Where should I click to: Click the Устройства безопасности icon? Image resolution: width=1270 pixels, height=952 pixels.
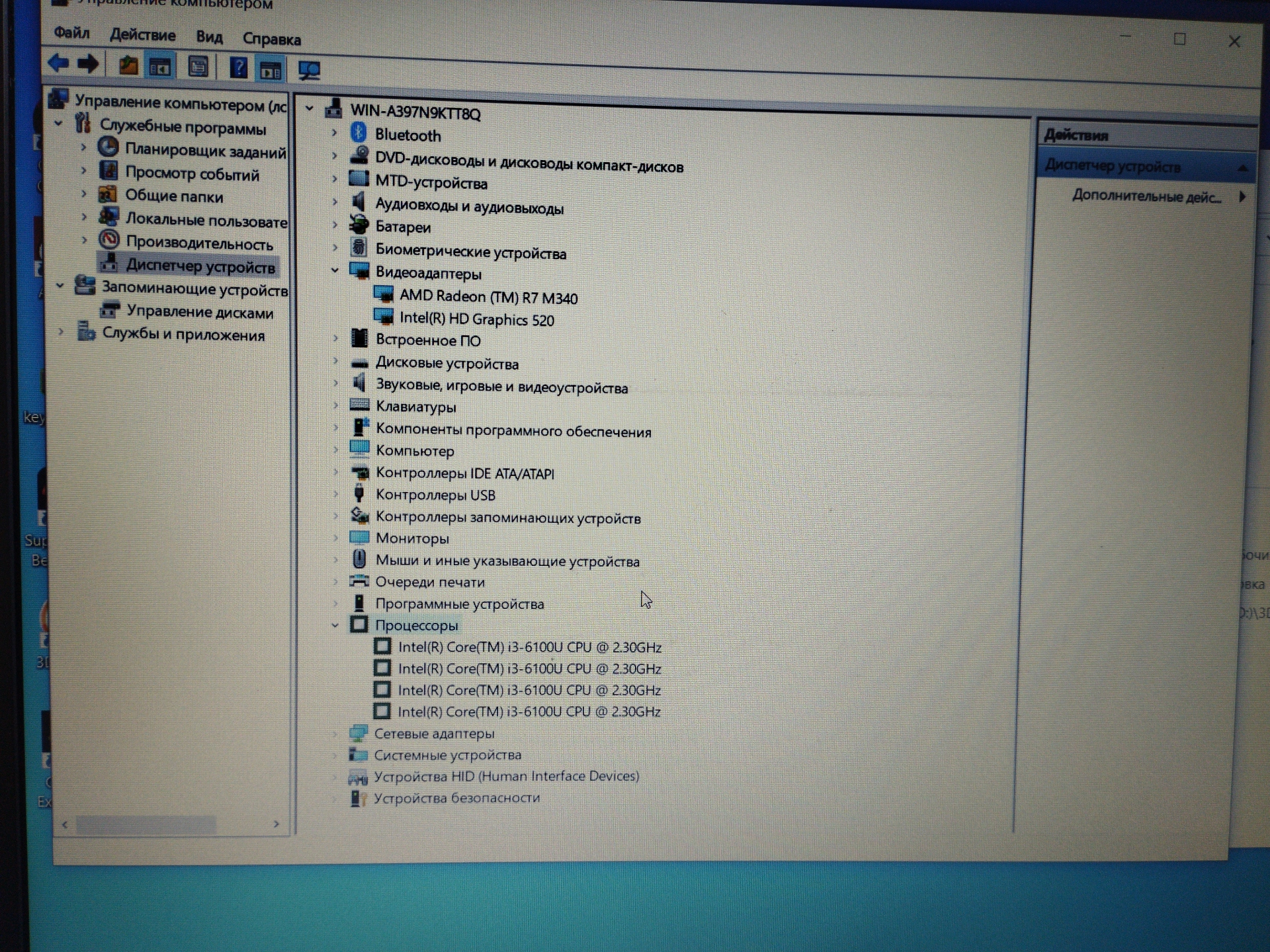[x=358, y=798]
